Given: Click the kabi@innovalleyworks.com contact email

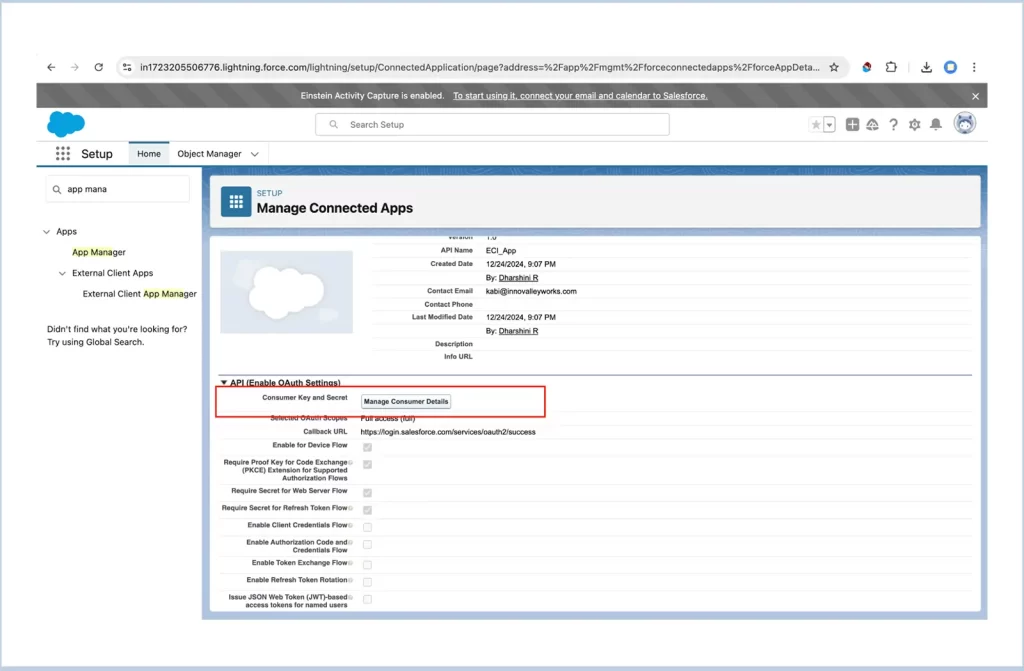Looking at the screenshot, I should 531,291.
